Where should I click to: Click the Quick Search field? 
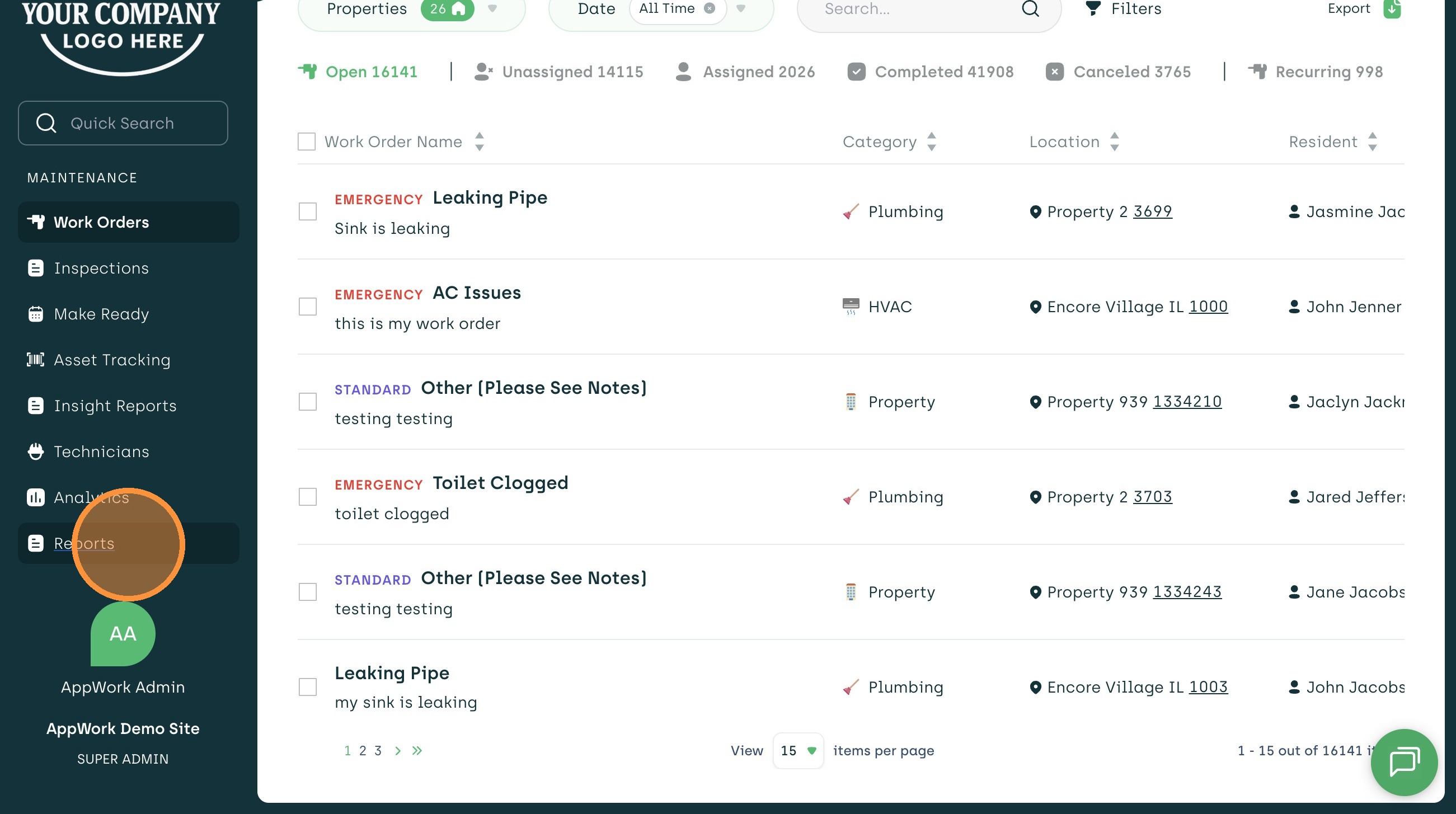click(x=123, y=123)
